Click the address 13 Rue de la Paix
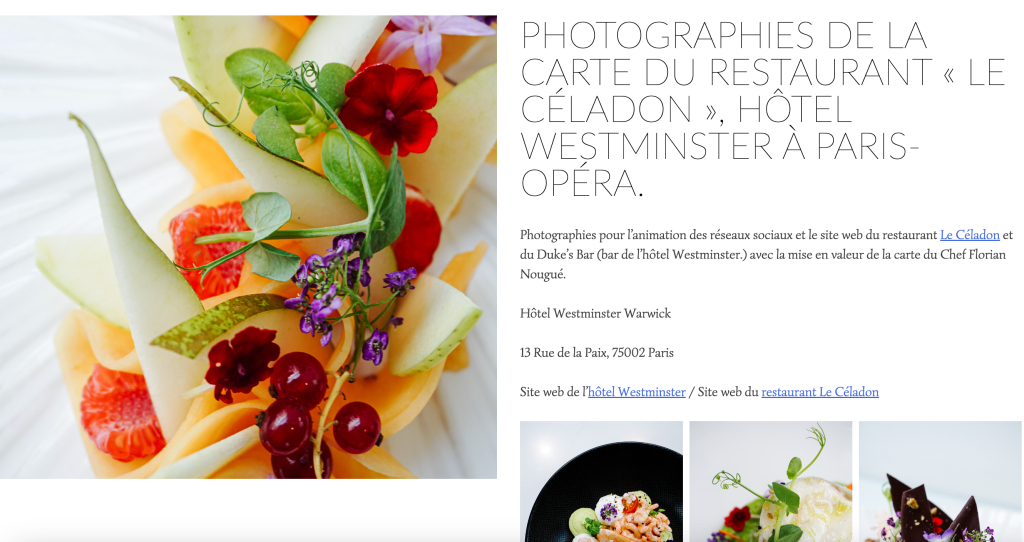Image resolution: width=1024 pixels, height=542 pixels. 596,353
